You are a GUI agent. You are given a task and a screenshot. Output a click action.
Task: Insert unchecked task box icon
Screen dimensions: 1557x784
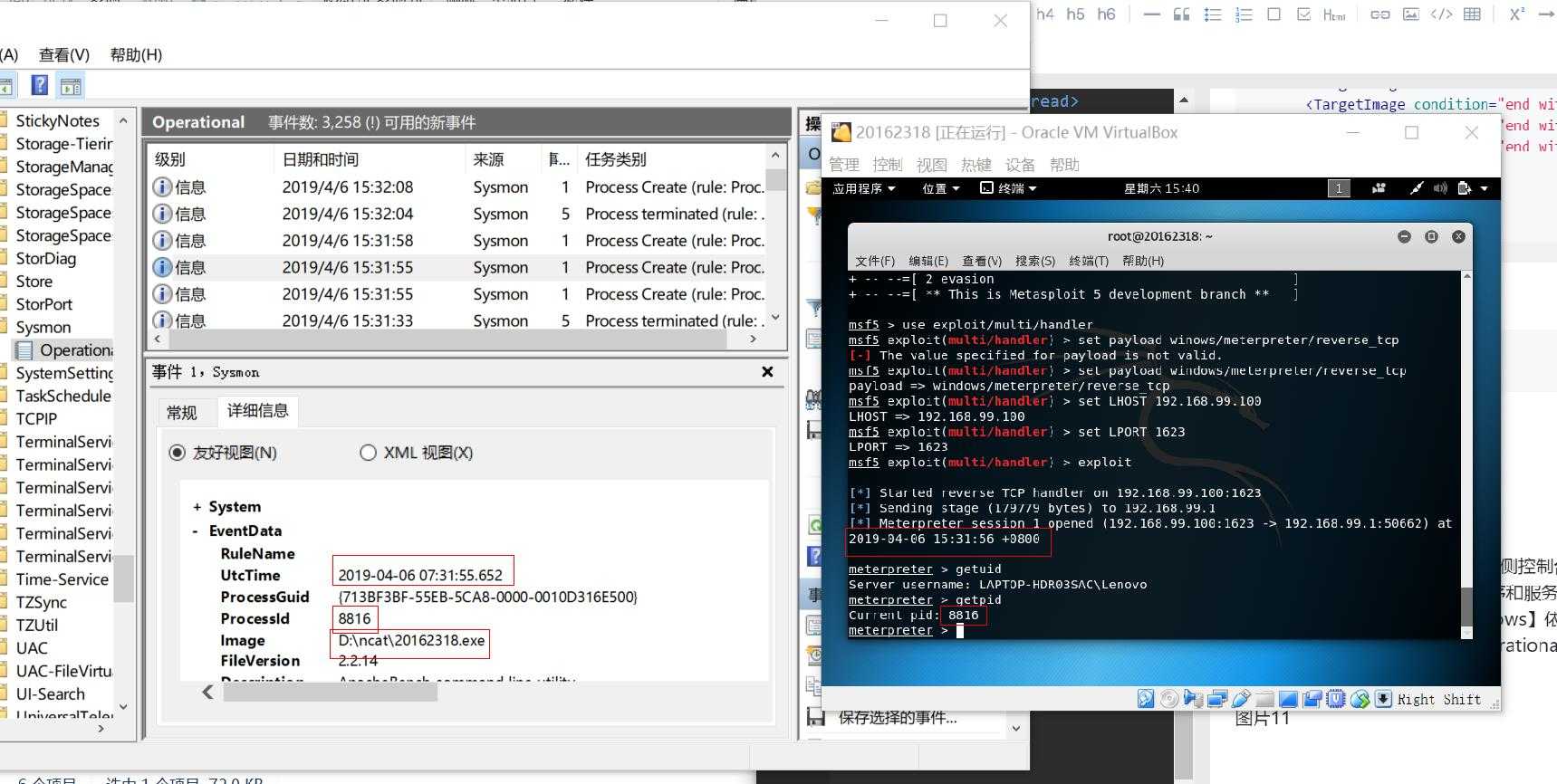(1273, 14)
